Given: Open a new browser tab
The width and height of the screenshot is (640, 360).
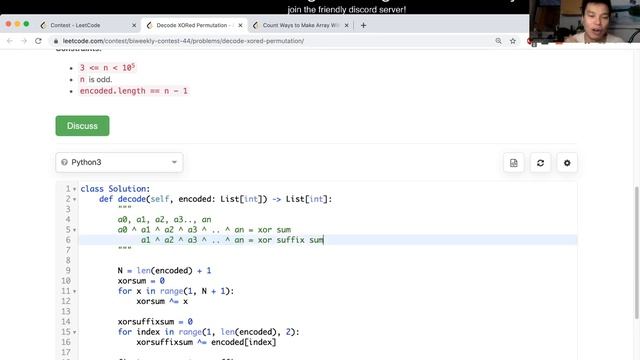Looking at the screenshot, I should click(363, 25).
